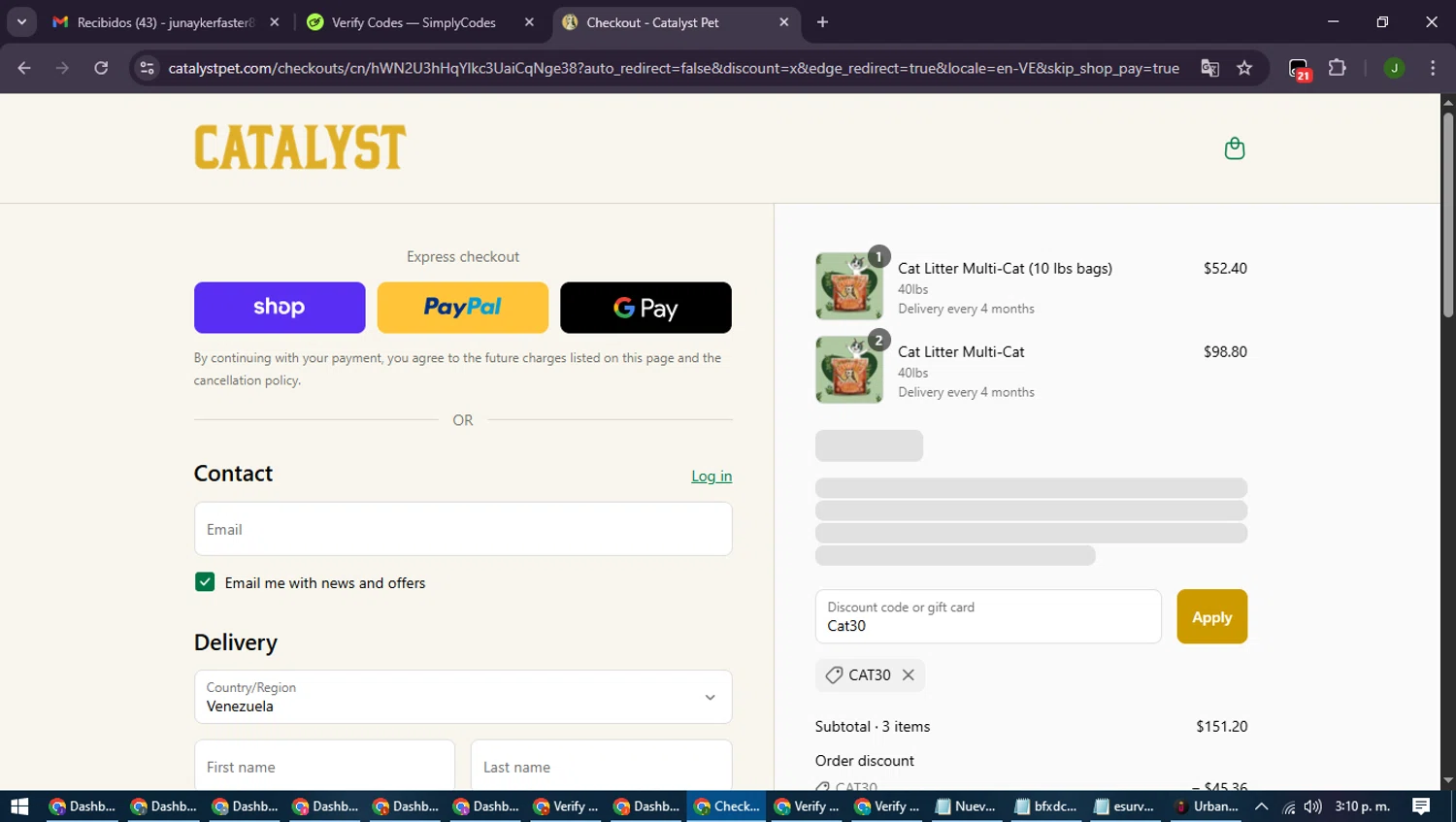Screen dimensions: 1456x822
Task: Open the 3:10 p. m. clock
Action: coord(1363,806)
